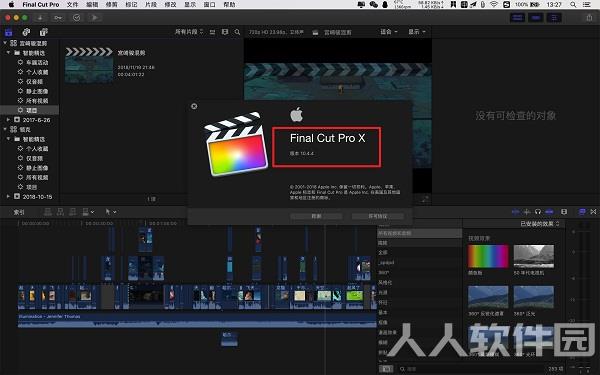Open the Apple menu

[x=11, y=5]
